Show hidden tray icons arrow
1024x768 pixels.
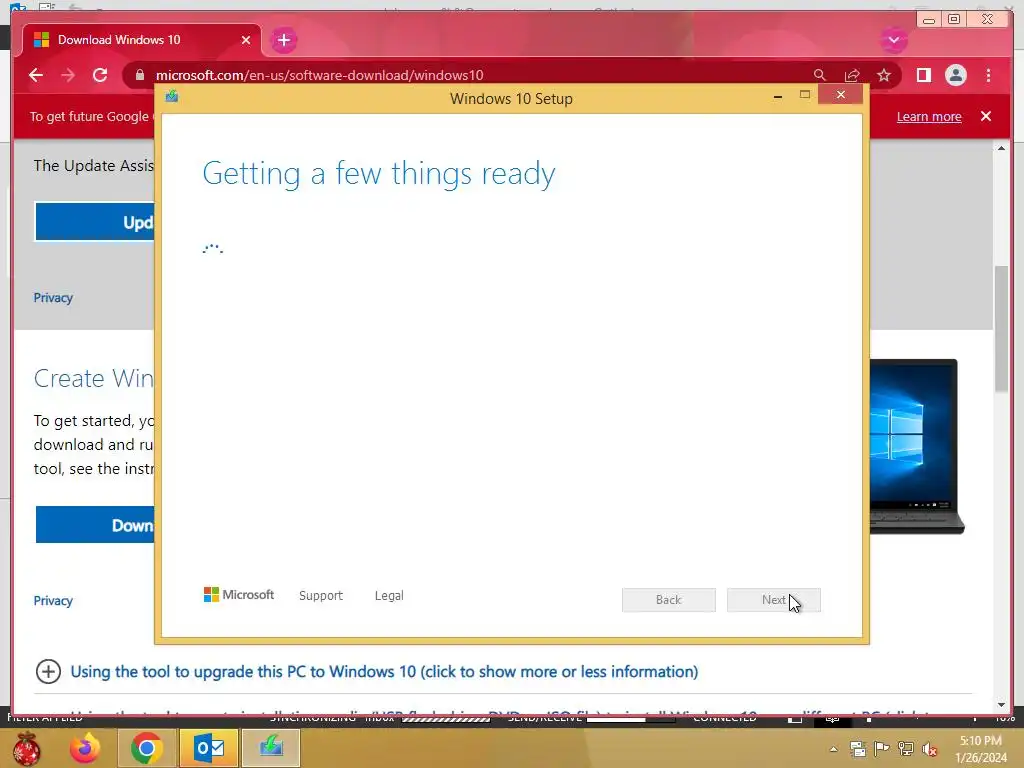pyautogui.click(x=833, y=749)
